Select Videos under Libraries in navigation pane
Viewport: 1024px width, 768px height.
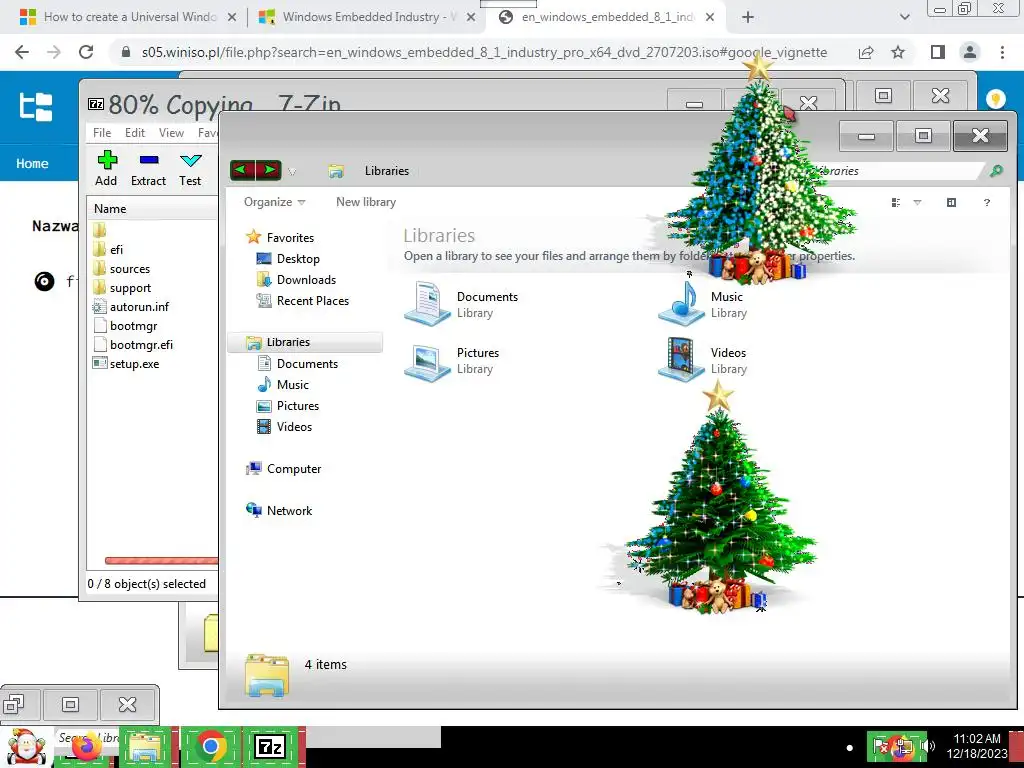pyautogui.click(x=284, y=426)
